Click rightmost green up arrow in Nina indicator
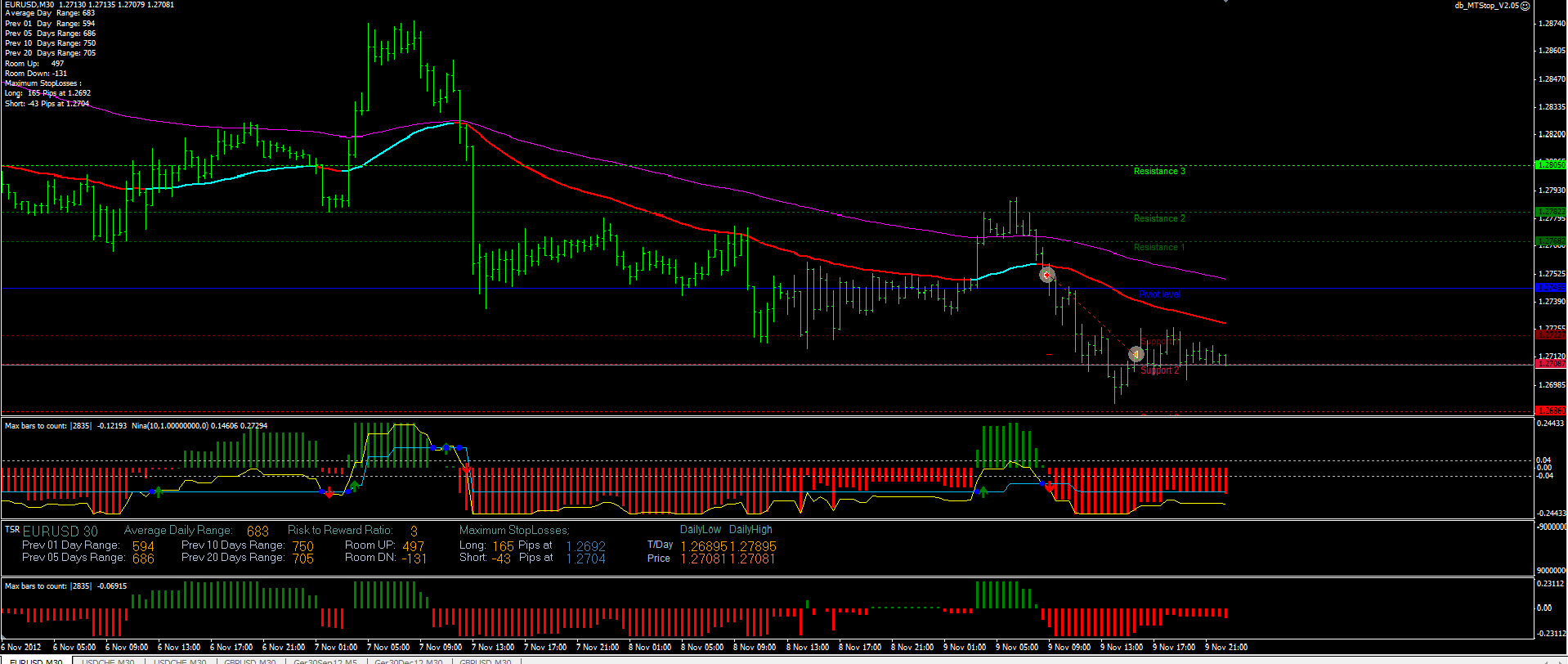Image resolution: width=1568 pixels, height=664 pixels. (983, 491)
